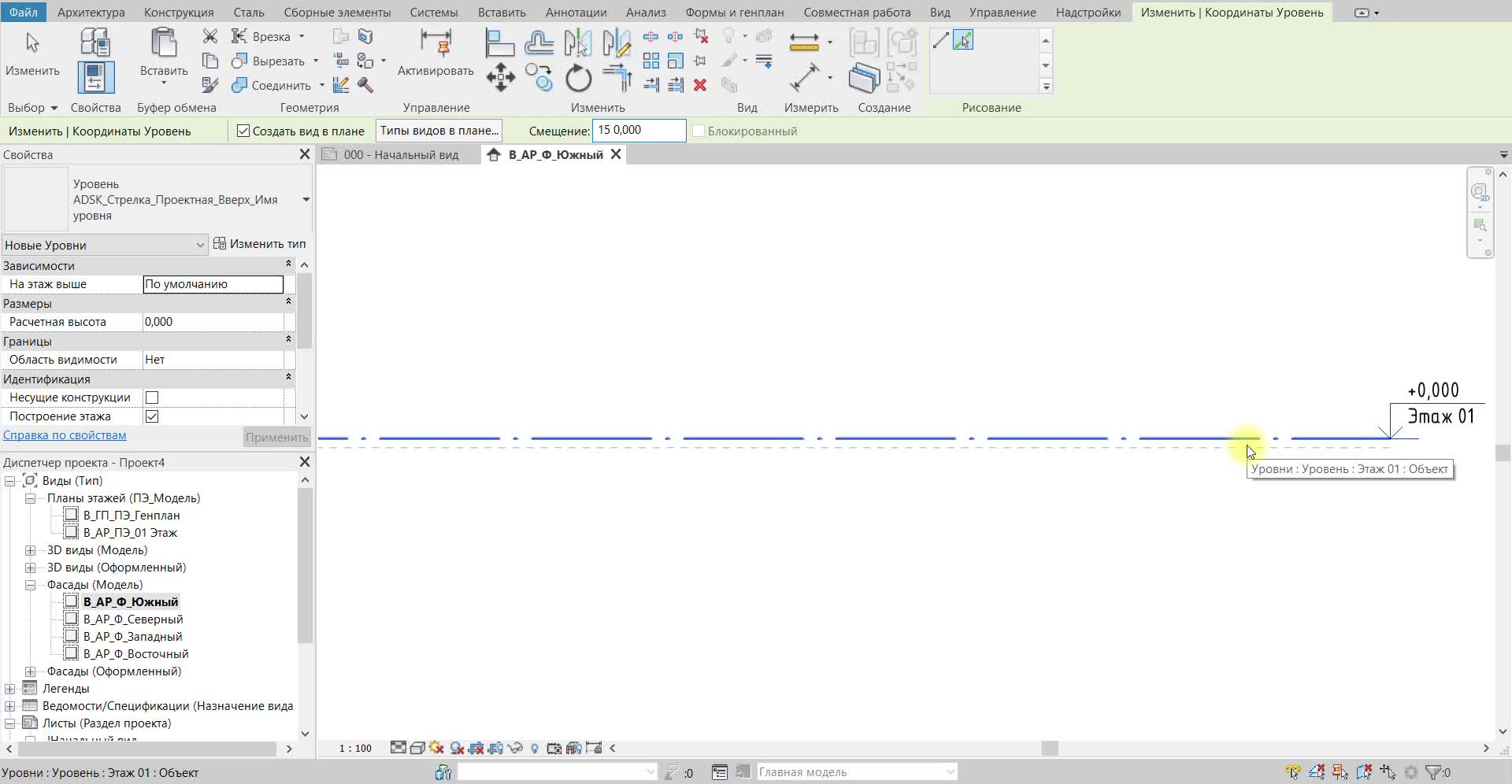The image size is (1512, 784).
Task: Click the Measure Between ruler icon
Action: point(804,42)
